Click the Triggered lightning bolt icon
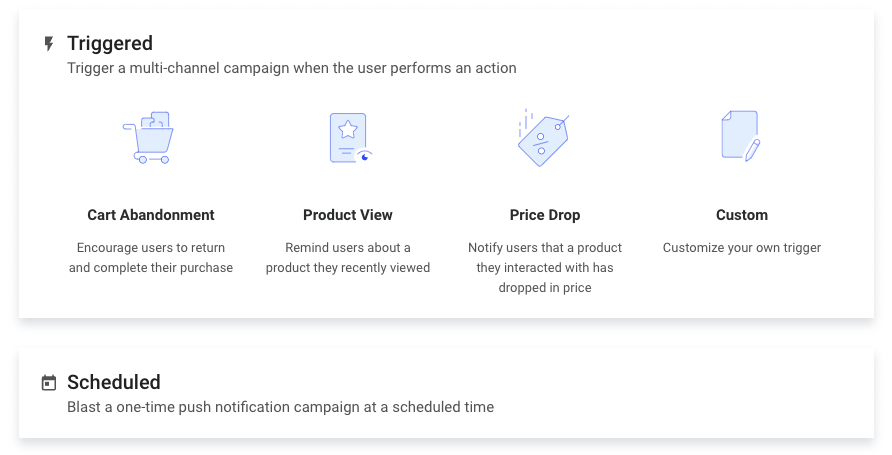Viewport: 892px width, 455px height. click(x=49, y=44)
